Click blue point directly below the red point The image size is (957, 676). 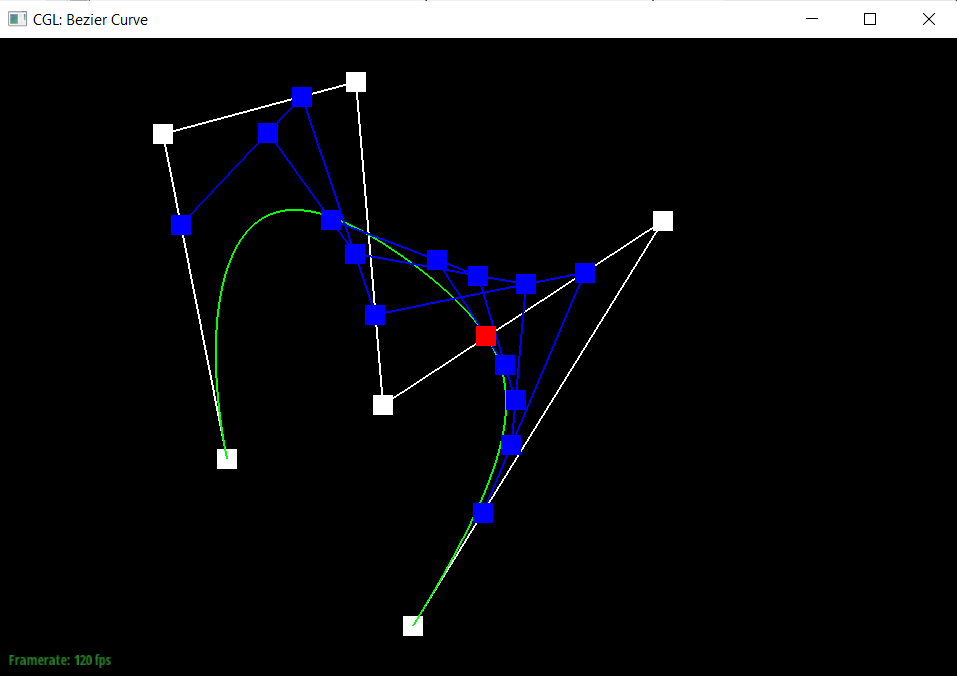click(x=506, y=365)
